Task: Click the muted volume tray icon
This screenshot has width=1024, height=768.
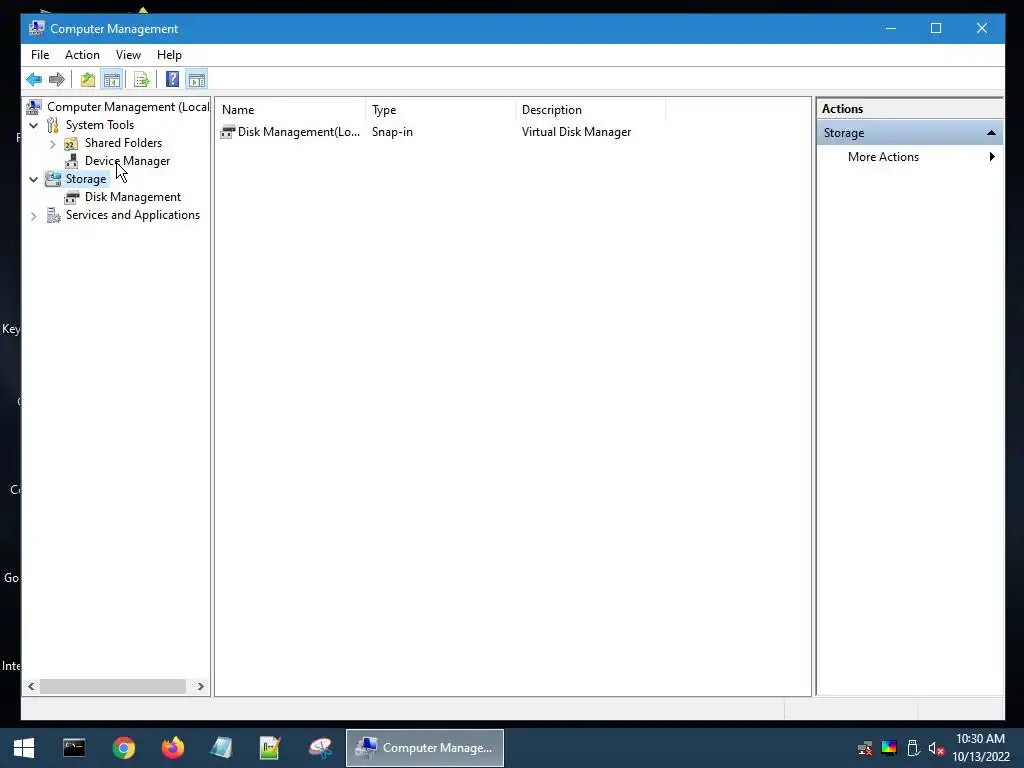Action: coord(936,748)
